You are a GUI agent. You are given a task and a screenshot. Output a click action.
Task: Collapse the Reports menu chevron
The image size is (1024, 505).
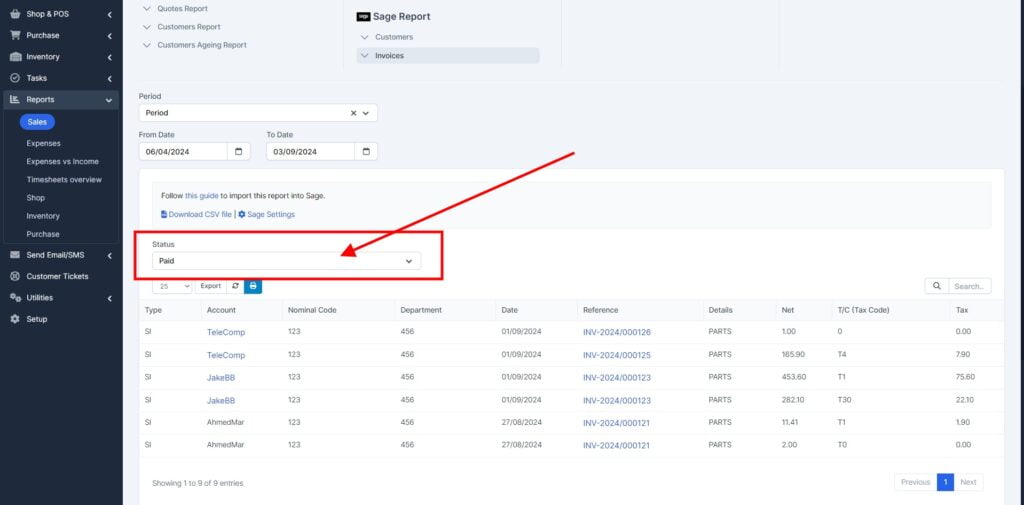(x=109, y=100)
